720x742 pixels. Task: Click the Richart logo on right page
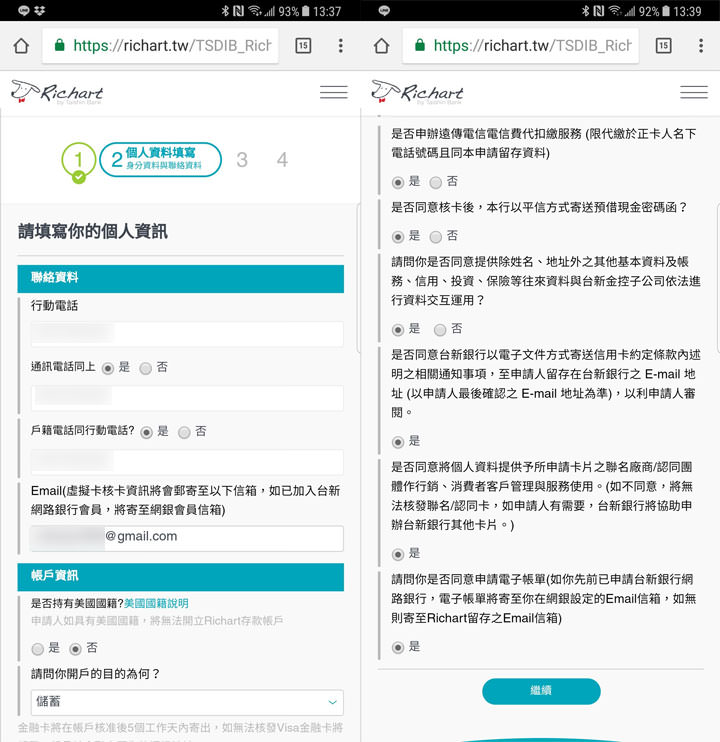pos(417,92)
